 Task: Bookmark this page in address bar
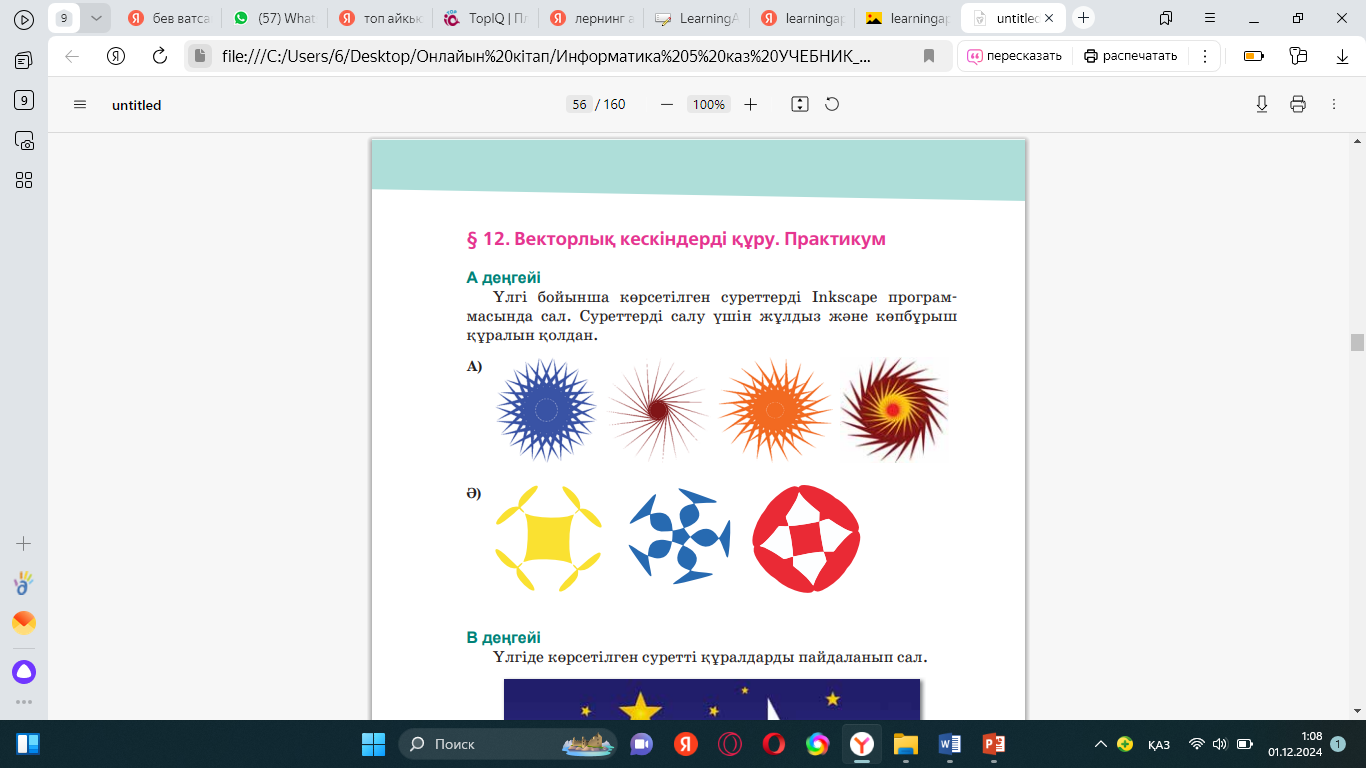tap(929, 56)
